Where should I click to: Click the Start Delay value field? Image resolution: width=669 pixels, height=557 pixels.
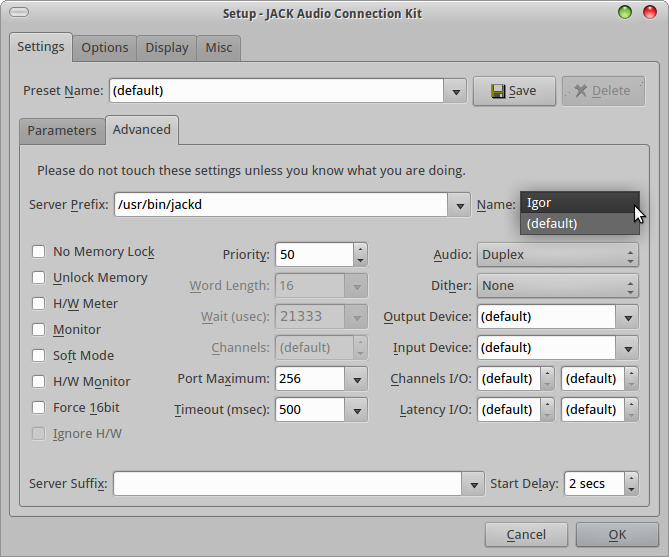pos(595,484)
